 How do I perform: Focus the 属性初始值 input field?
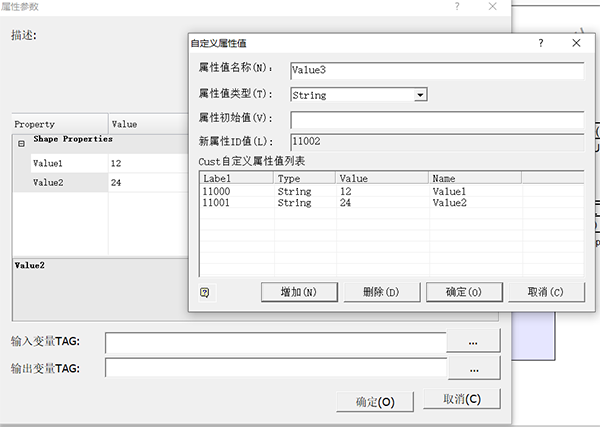click(436, 120)
